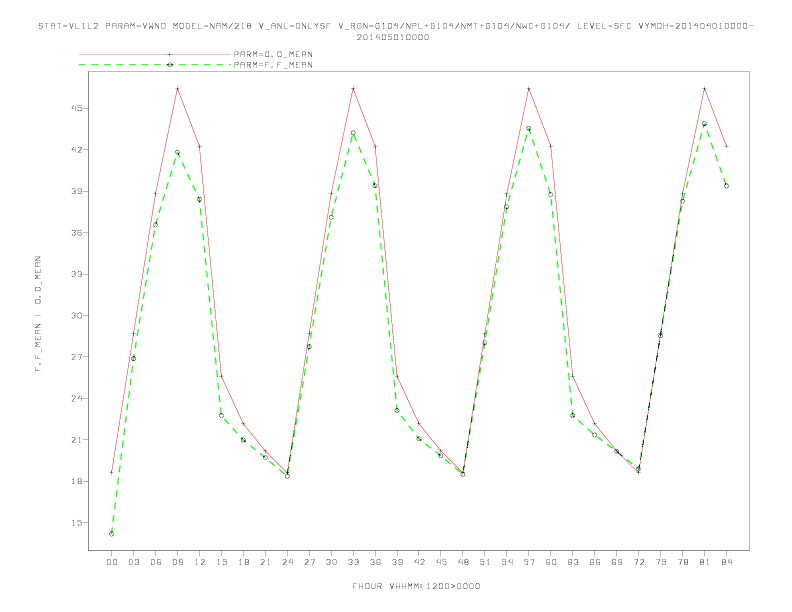This screenshot has width=792, height=612.
Task: Click the red peak marker at hour 09
Action: 177,88
